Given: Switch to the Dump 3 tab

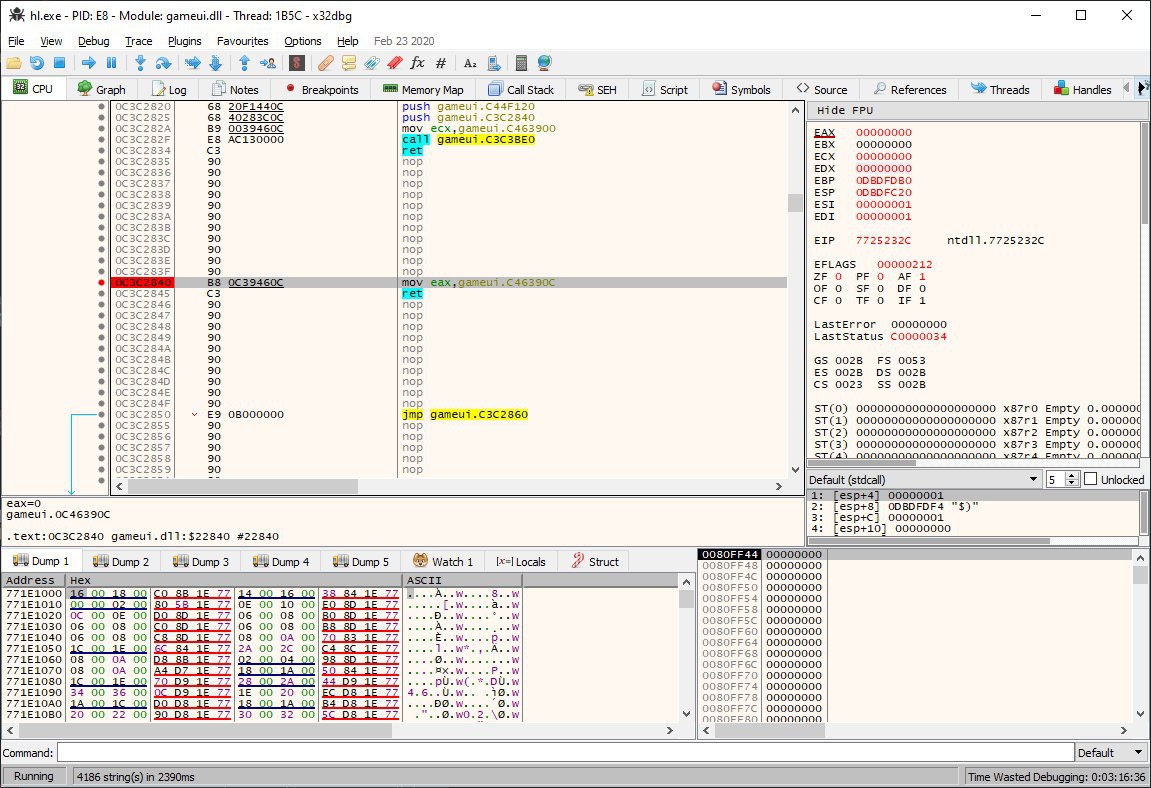Looking at the screenshot, I should [201, 562].
